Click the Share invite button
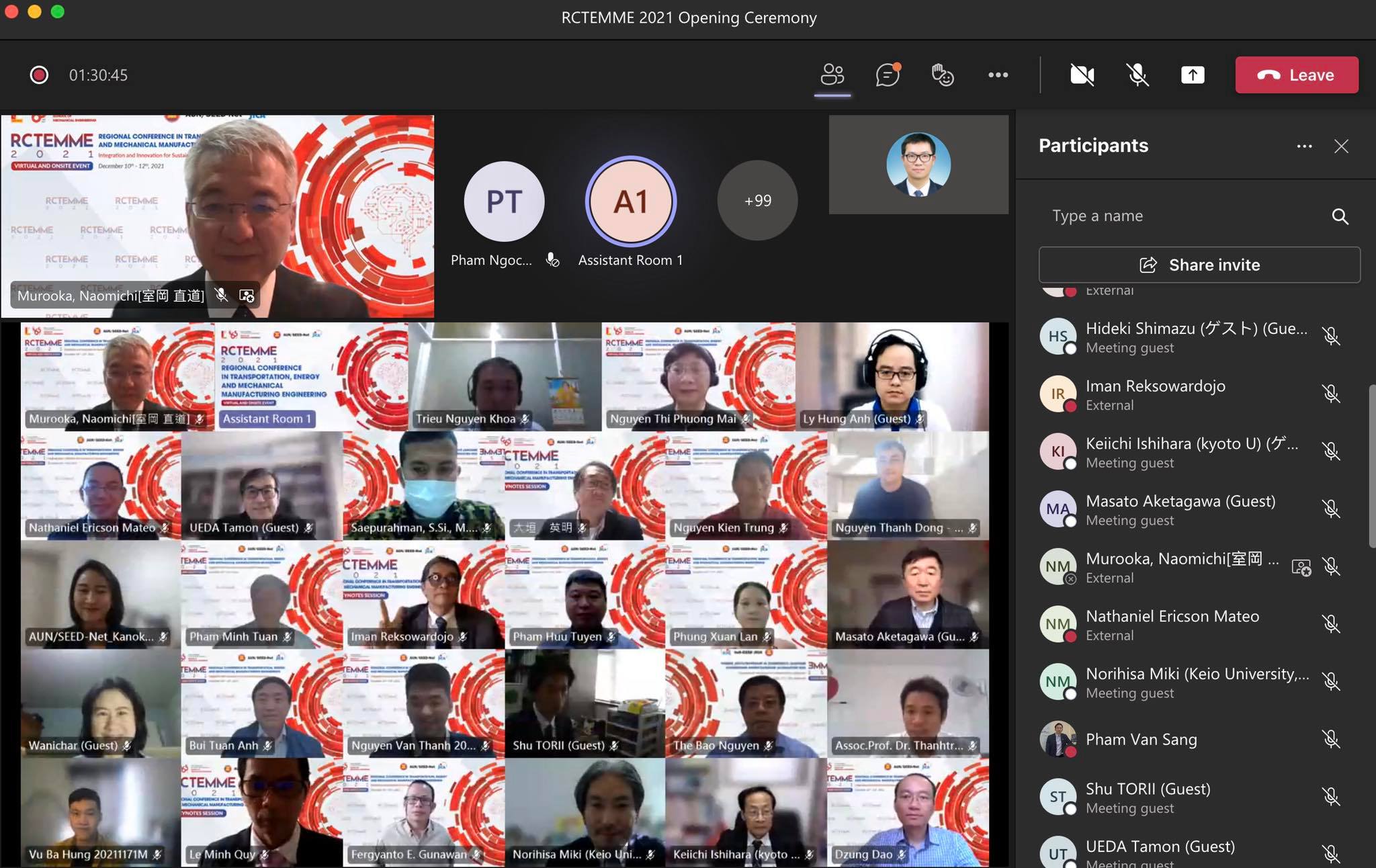1376x868 pixels. 1199,265
